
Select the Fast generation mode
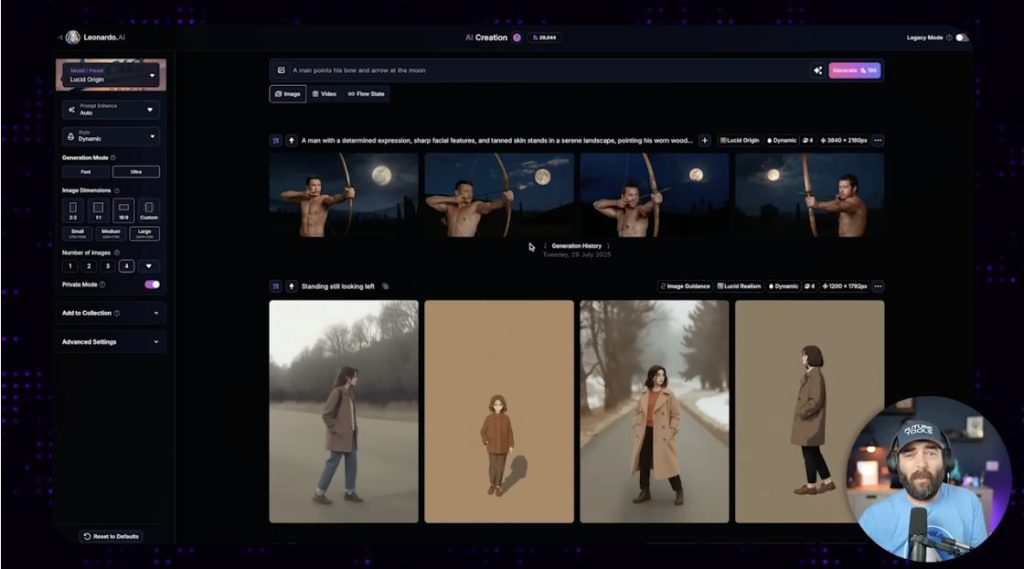point(87,172)
